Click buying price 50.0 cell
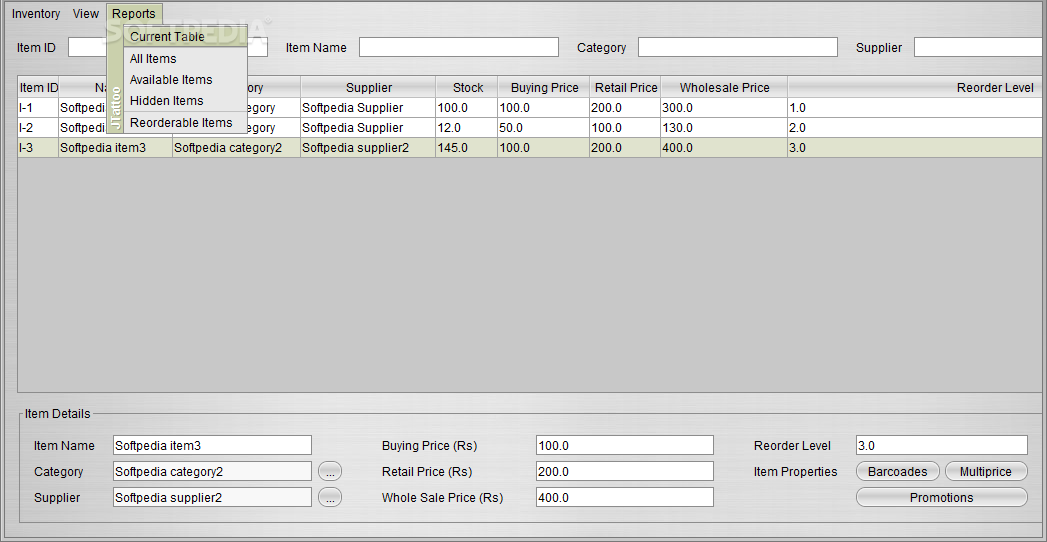The width and height of the screenshot is (1047, 542). 544,127
